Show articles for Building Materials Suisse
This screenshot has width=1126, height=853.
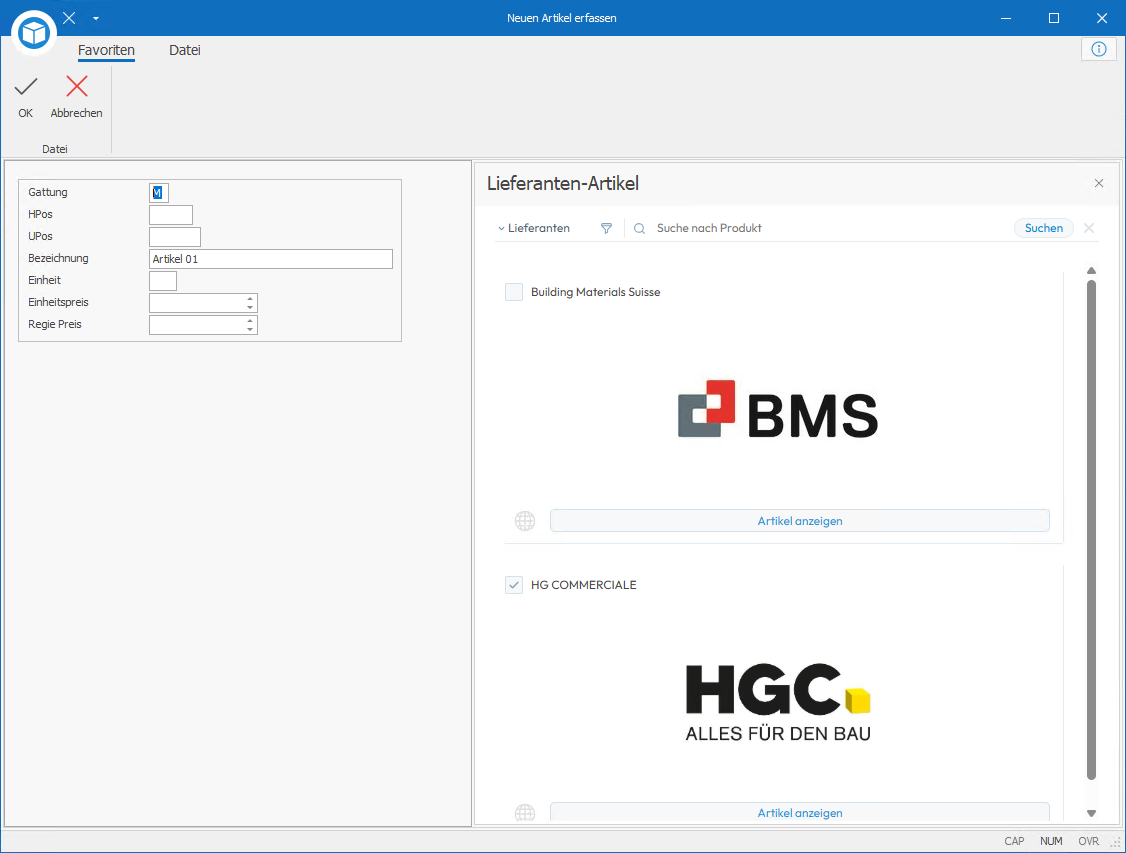[x=799, y=521]
